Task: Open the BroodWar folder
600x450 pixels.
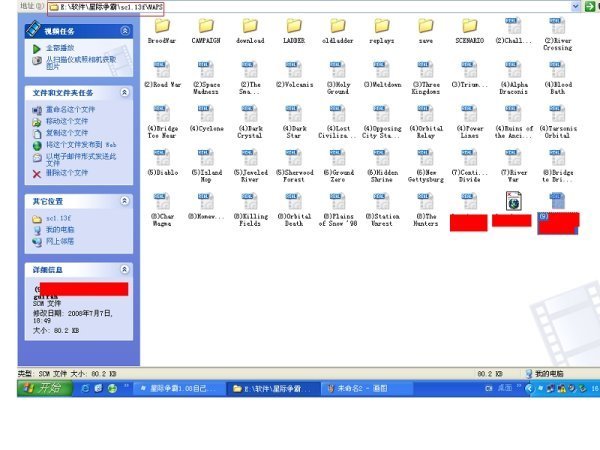Action: (162, 31)
